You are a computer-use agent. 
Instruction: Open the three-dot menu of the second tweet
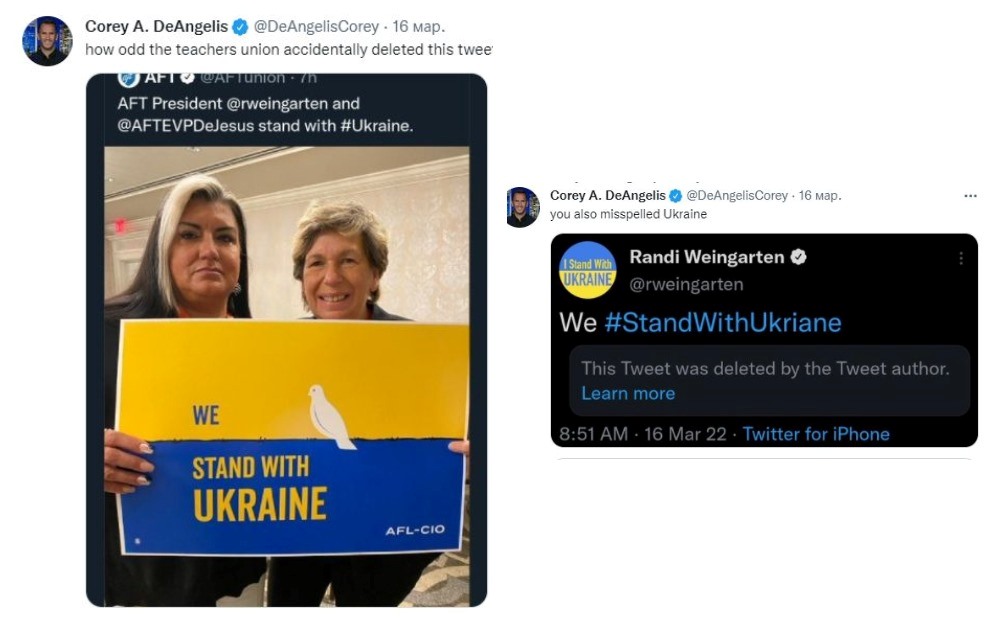click(969, 196)
